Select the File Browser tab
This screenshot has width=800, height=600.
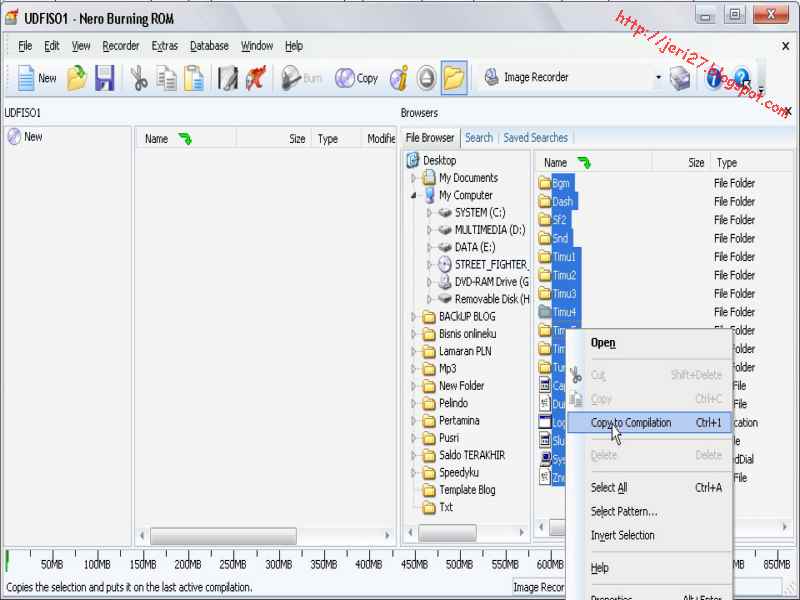pos(430,138)
